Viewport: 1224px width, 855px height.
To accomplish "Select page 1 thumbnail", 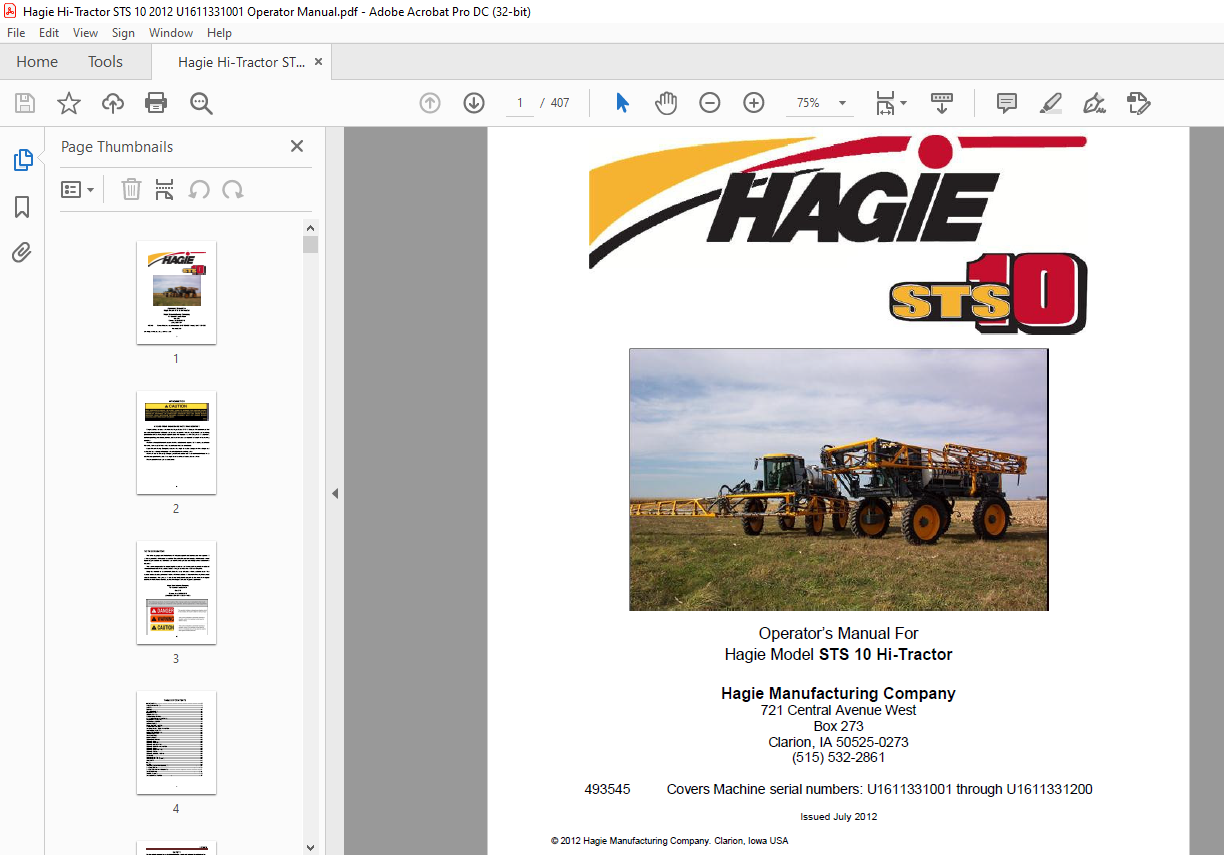I will click(176, 292).
